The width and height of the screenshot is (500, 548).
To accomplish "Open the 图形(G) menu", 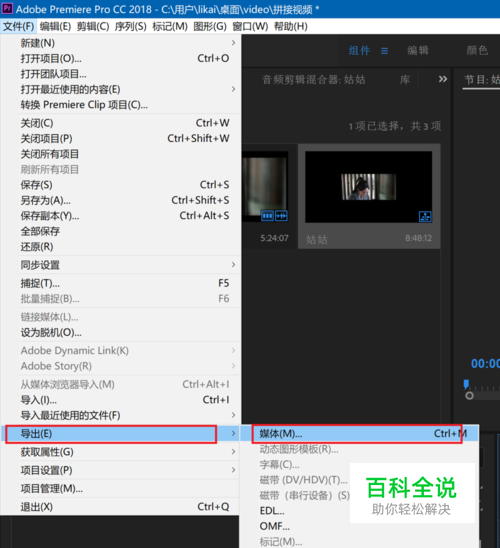I will pyautogui.click(x=210, y=27).
